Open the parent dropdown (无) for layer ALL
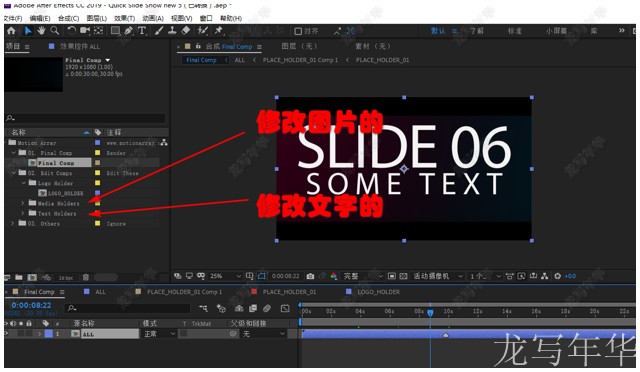Viewport: 640px width, 372px height. point(263,334)
